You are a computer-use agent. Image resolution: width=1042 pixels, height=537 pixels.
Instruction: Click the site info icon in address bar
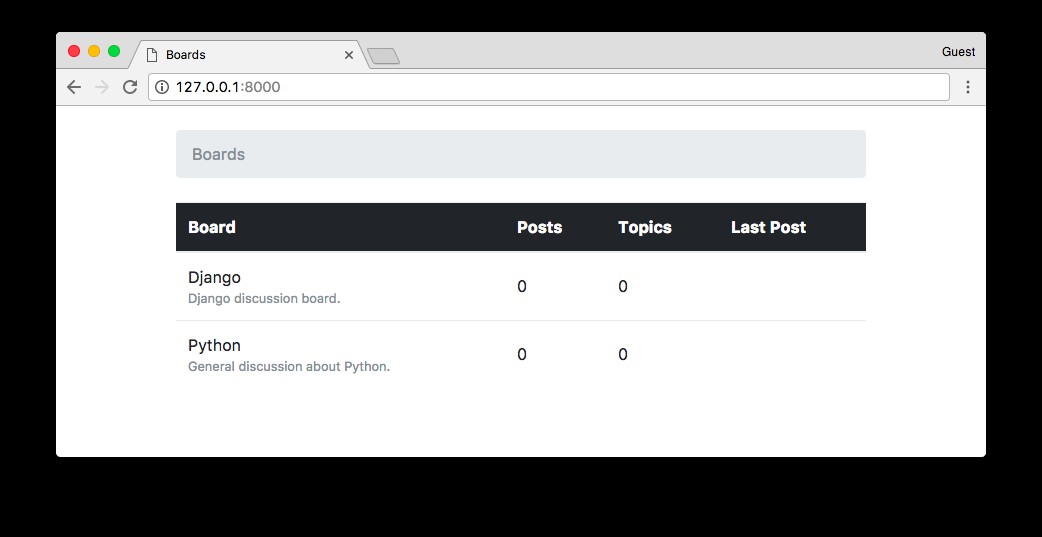(x=161, y=87)
